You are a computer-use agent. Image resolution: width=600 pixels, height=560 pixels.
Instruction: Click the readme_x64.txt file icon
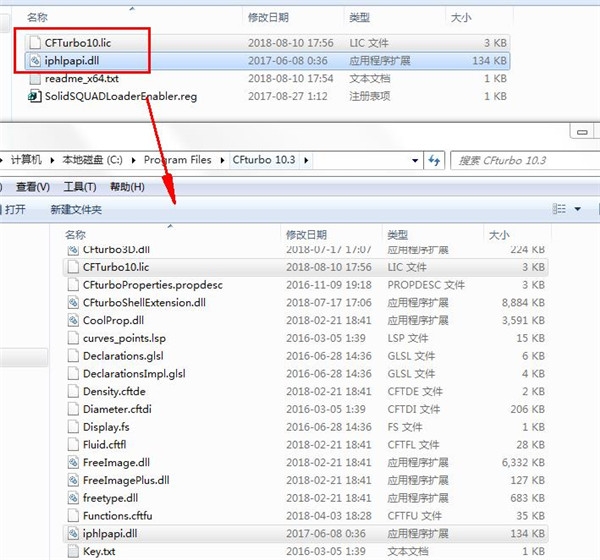(35, 78)
